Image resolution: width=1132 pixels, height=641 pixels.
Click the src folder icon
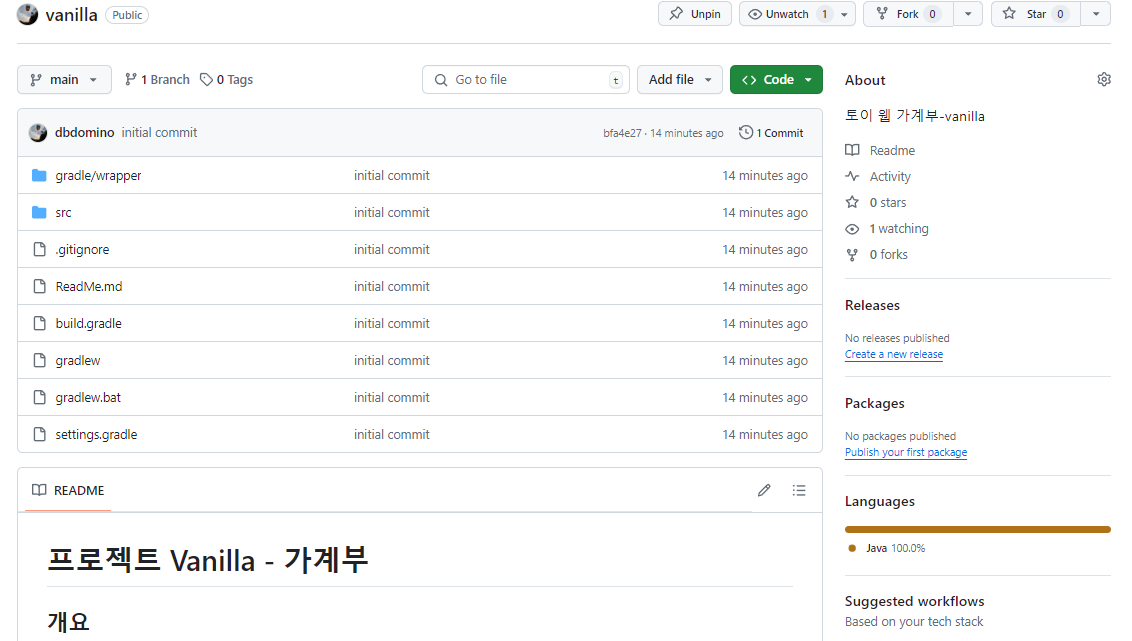click(x=40, y=212)
